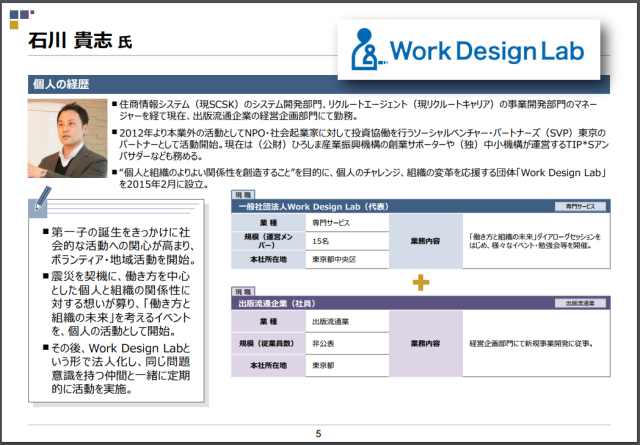Screen dimensions: 640x445
Task: Click the 出版流通業 value cell
Action: coord(347,322)
